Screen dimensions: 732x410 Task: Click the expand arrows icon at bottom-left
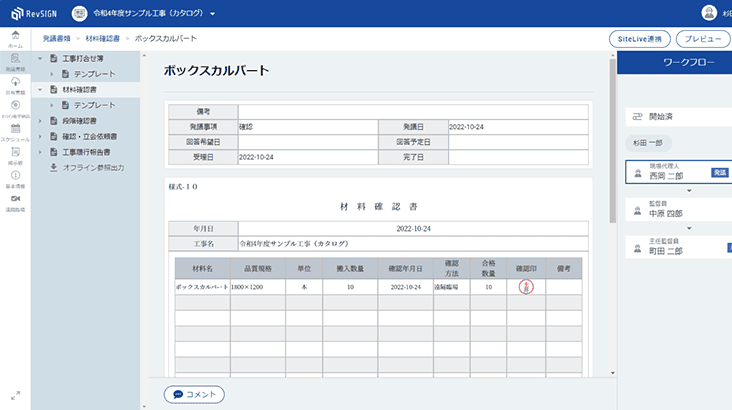15,396
